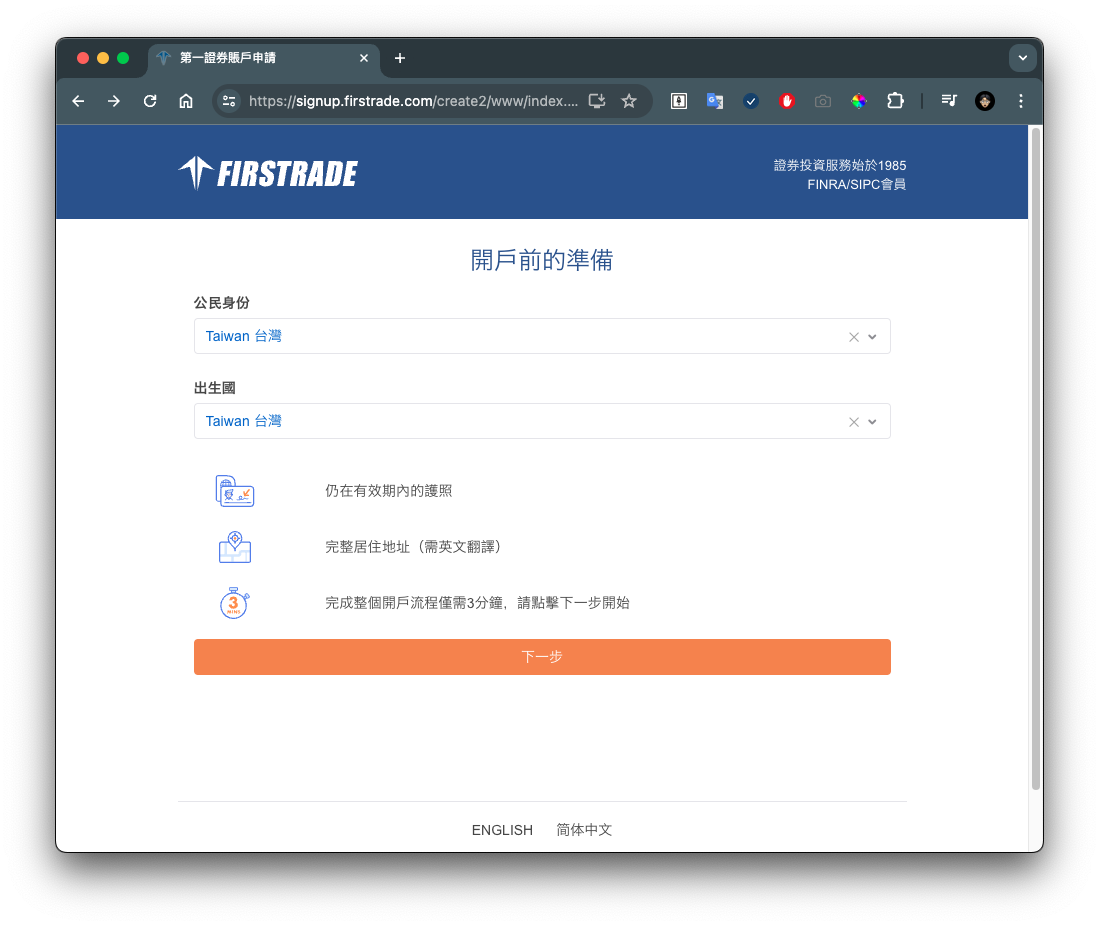Click the 出生國 Taiwan 台灣 field
Viewport: 1099px width, 926px height.
[x=542, y=421]
